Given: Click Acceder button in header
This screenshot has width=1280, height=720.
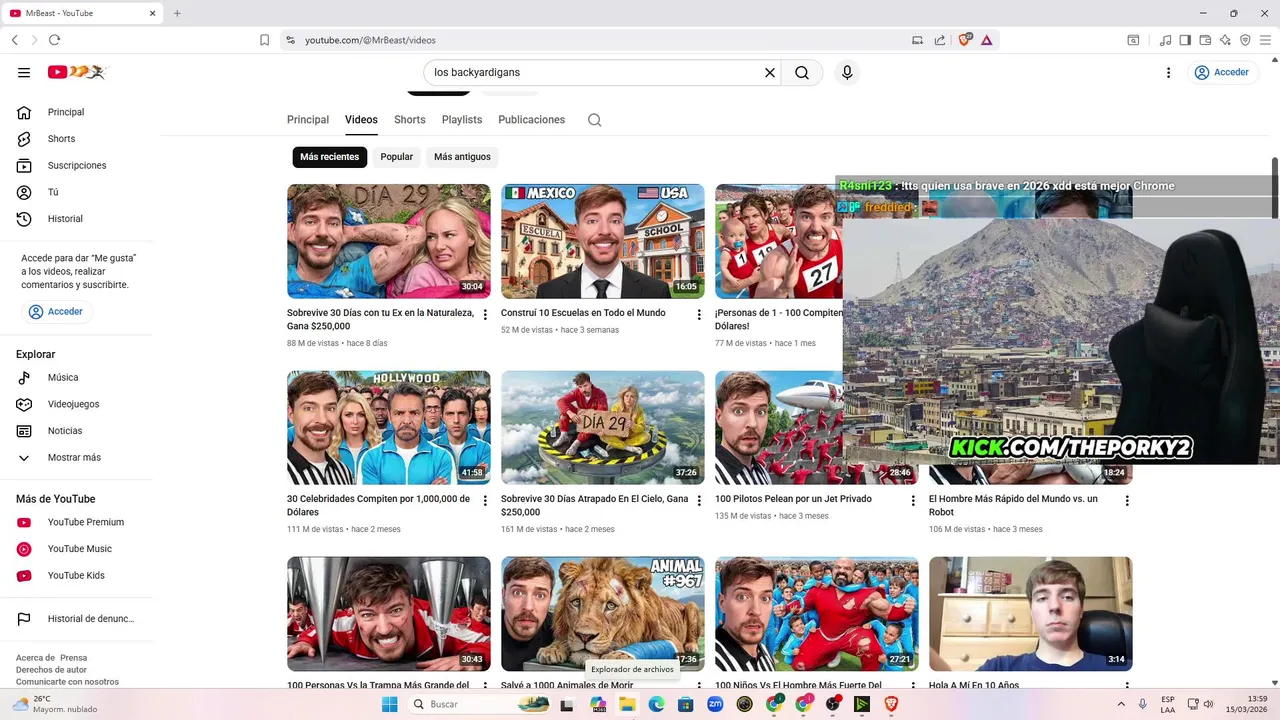Looking at the screenshot, I should tap(1221, 72).
